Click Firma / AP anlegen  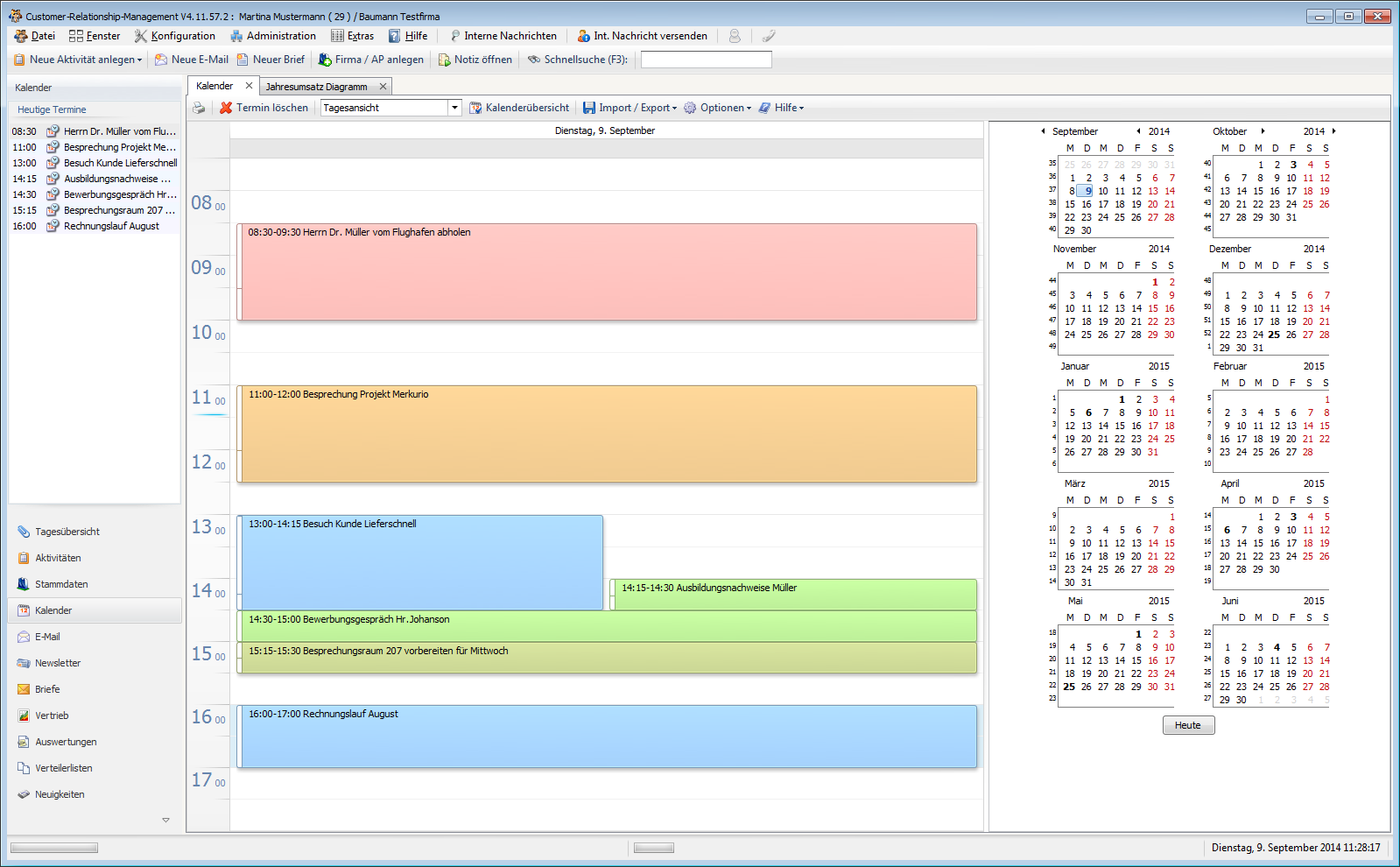pyautogui.click(x=371, y=60)
